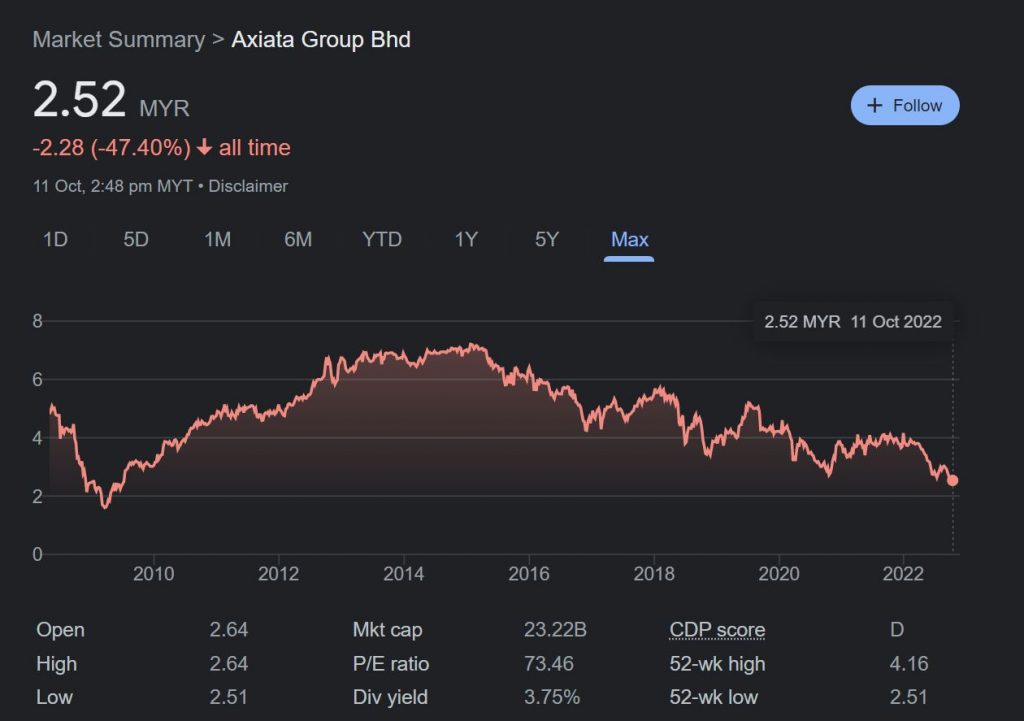The image size is (1024, 721).
Task: Click the Follow button
Action: pyautogui.click(x=904, y=105)
